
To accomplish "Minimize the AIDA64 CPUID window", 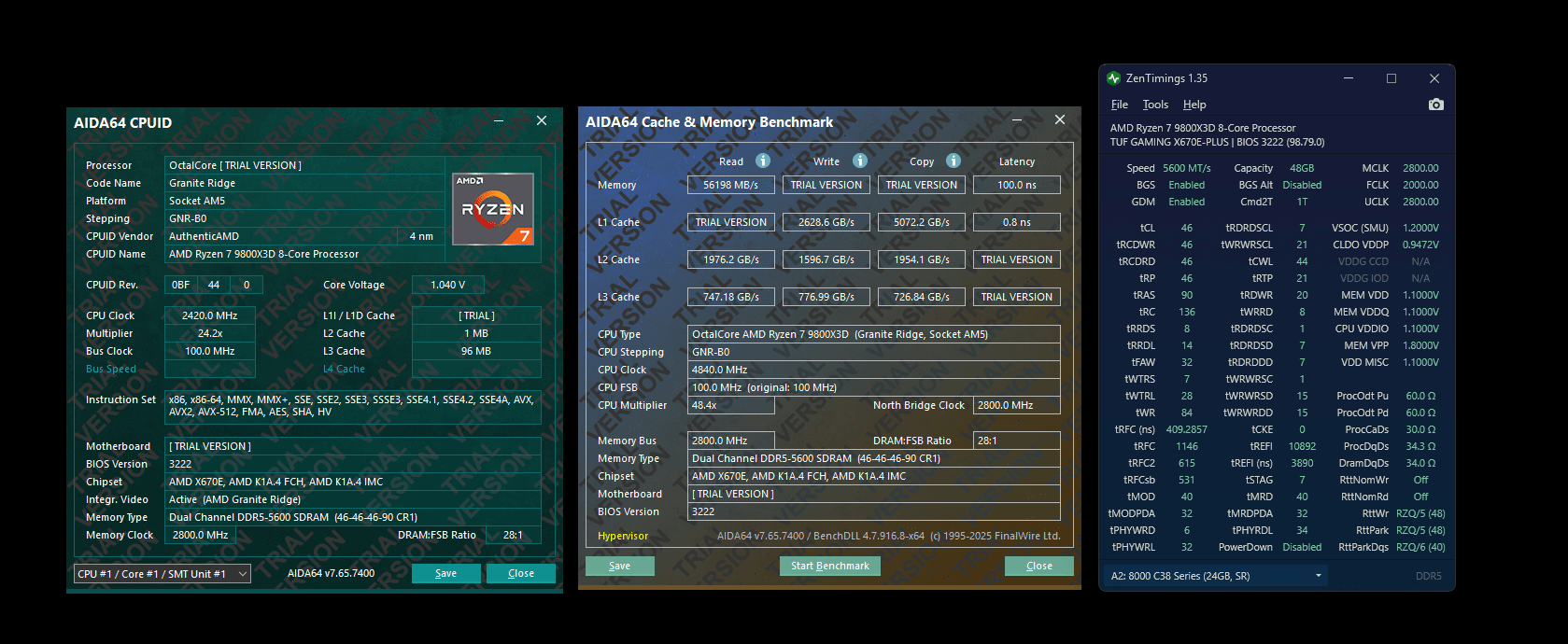I will [x=499, y=120].
